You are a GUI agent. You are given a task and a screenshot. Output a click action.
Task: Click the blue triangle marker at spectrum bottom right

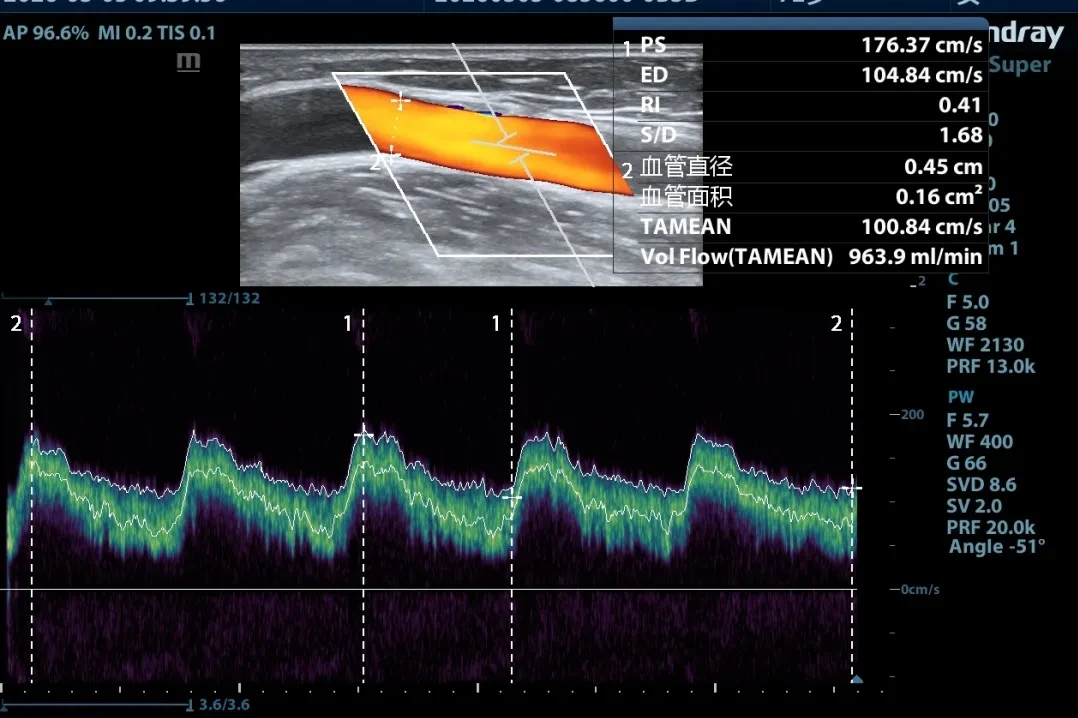857,679
